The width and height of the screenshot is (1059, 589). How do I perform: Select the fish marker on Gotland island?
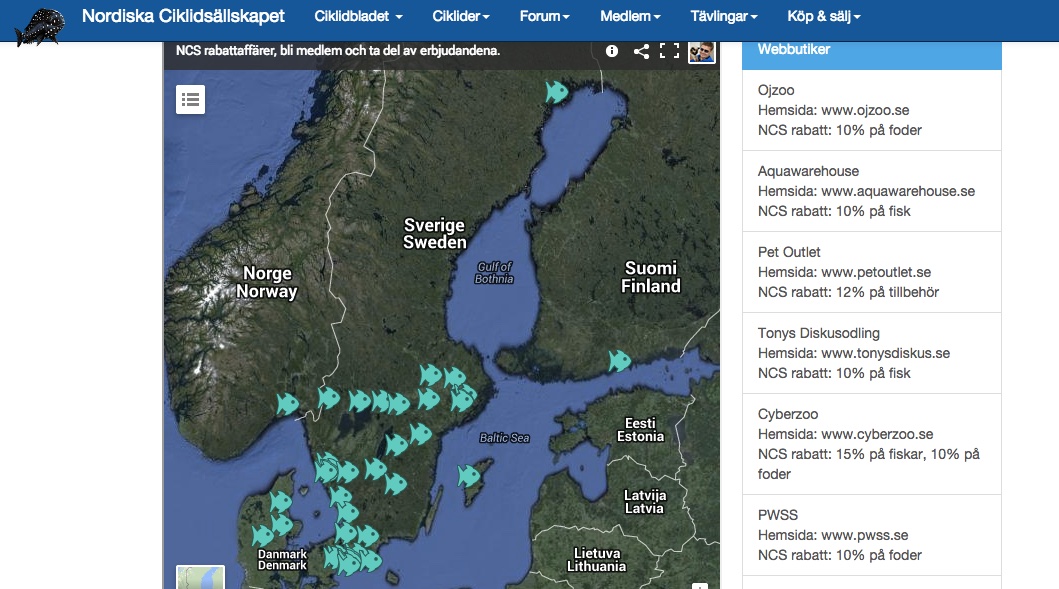pos(469,476)
